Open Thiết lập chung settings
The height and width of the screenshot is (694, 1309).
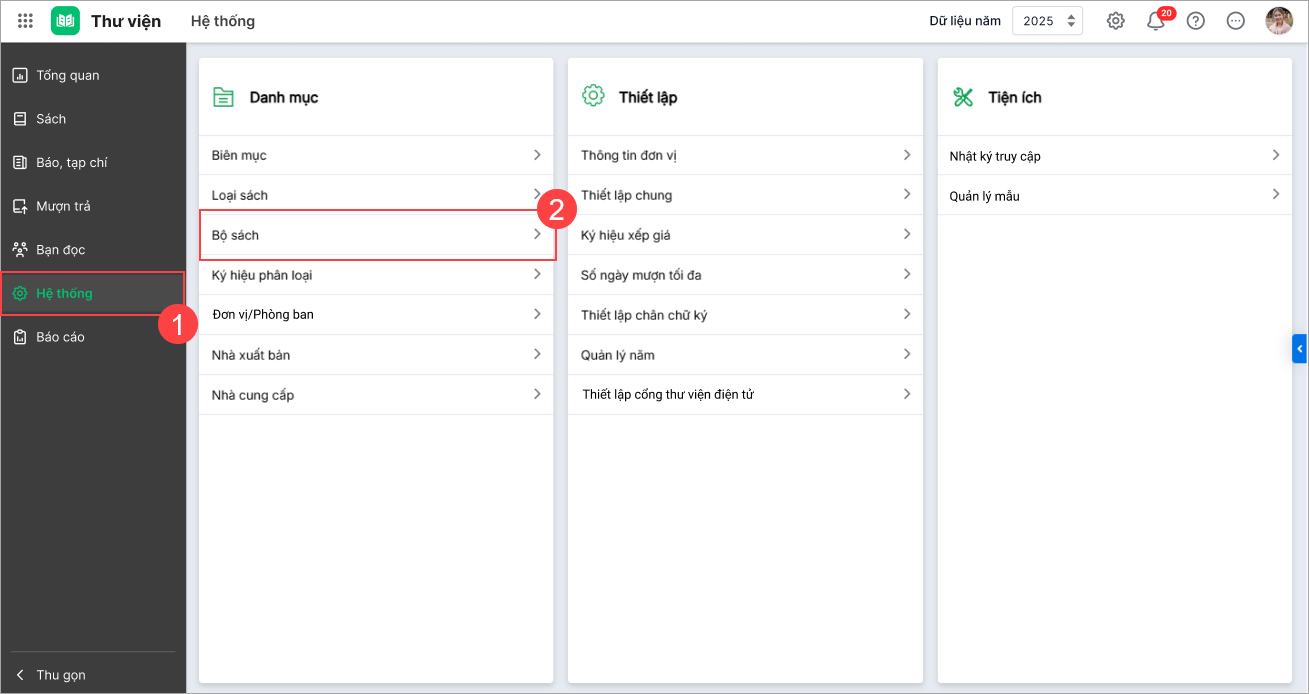[x=745, y=195]
